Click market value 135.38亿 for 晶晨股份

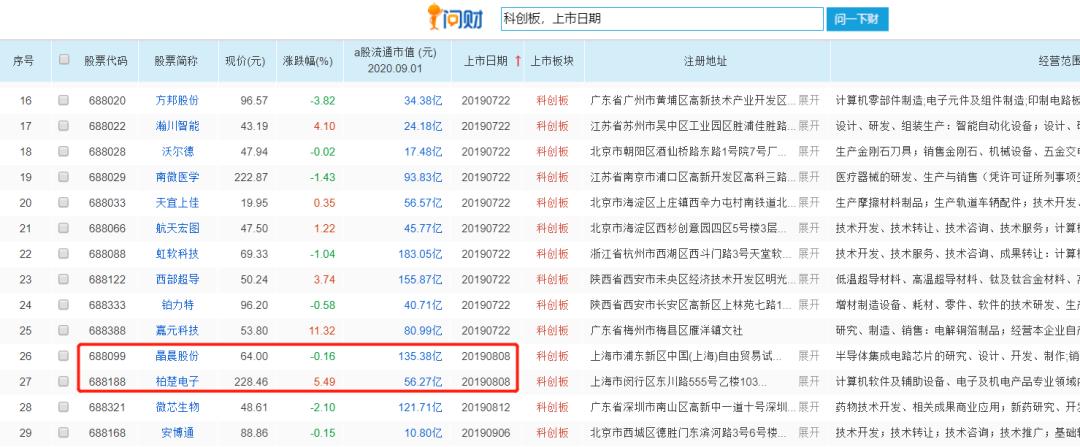[x=420, y=356]
